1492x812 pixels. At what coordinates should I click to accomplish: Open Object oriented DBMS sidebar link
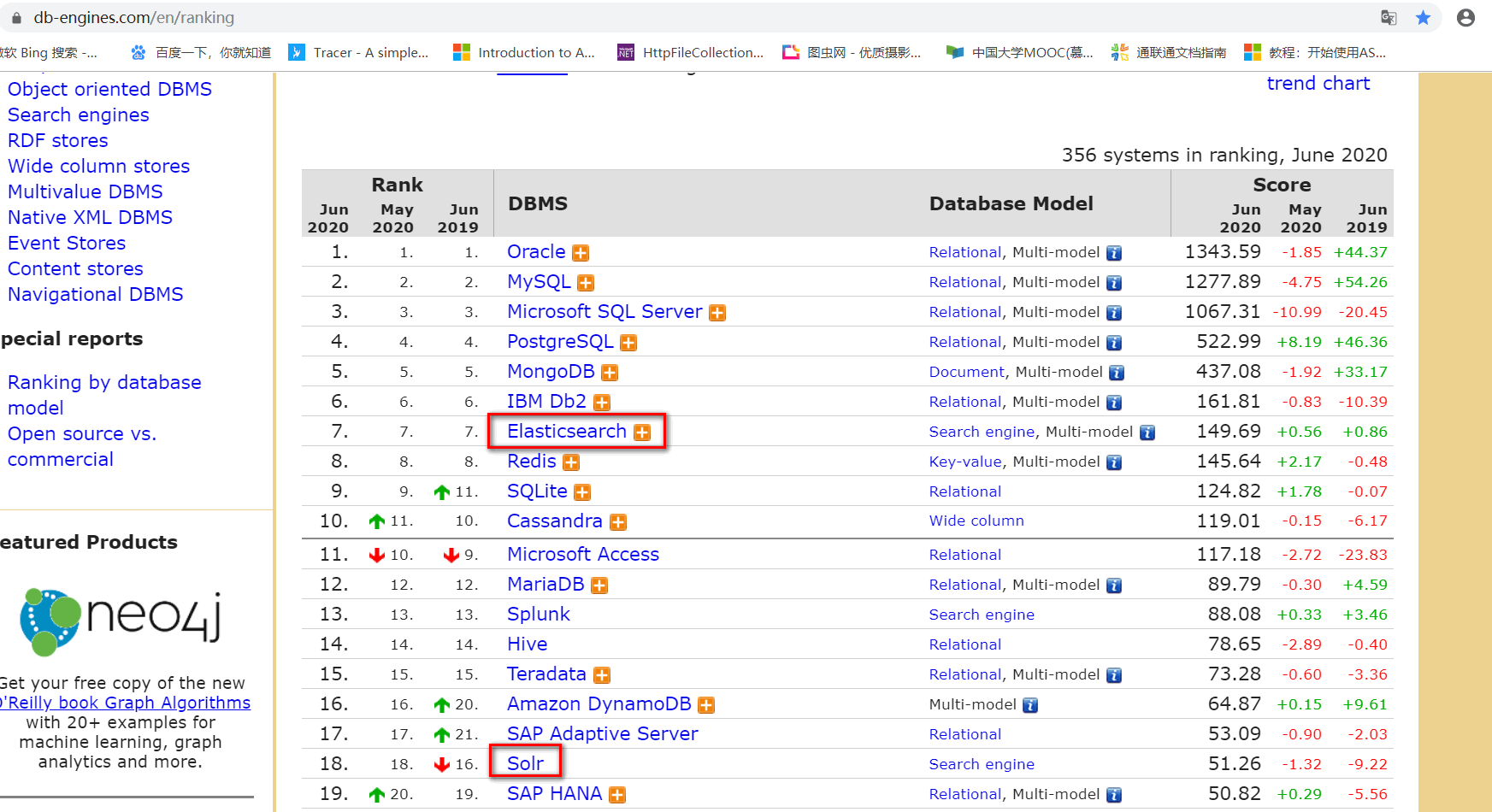coord(109,90)
